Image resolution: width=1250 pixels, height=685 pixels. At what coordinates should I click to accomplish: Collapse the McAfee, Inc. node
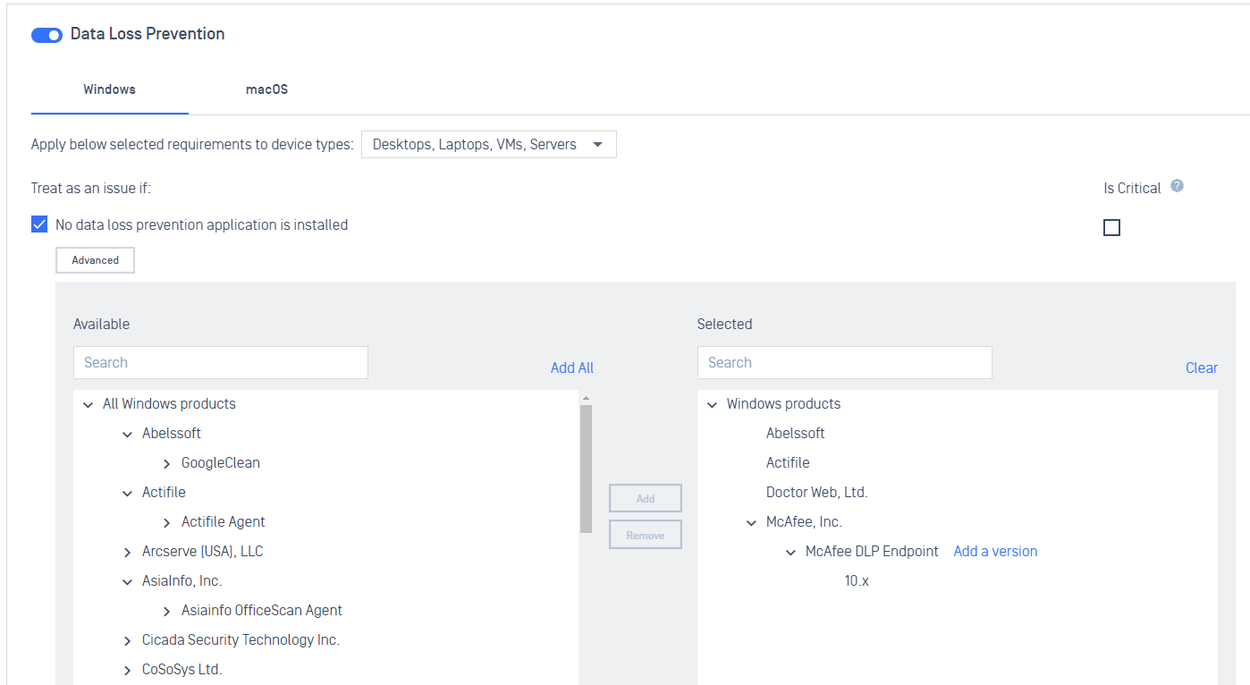(751, 523)
